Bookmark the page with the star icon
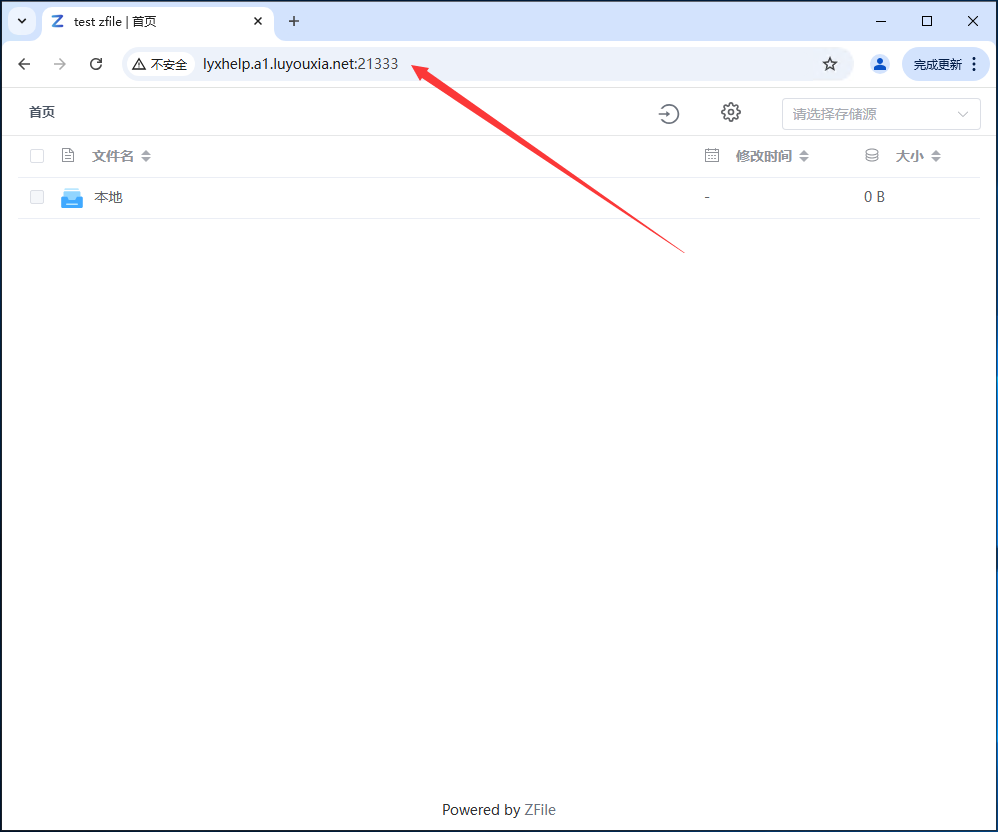Screen dimensions: 998x832 830,63
